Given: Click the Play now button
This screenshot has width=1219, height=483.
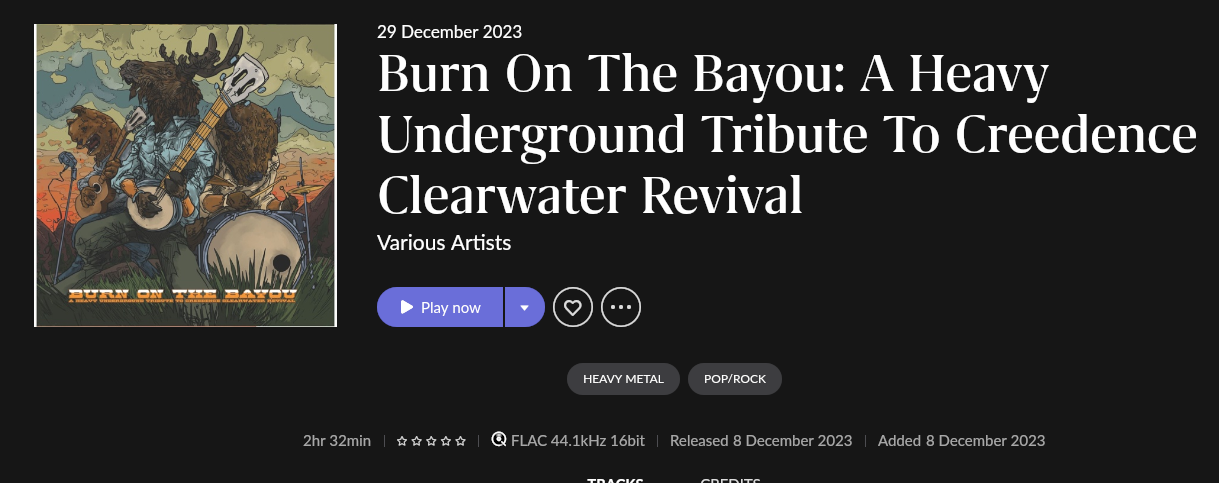Looking at the screenshot, I should (440, 307).
